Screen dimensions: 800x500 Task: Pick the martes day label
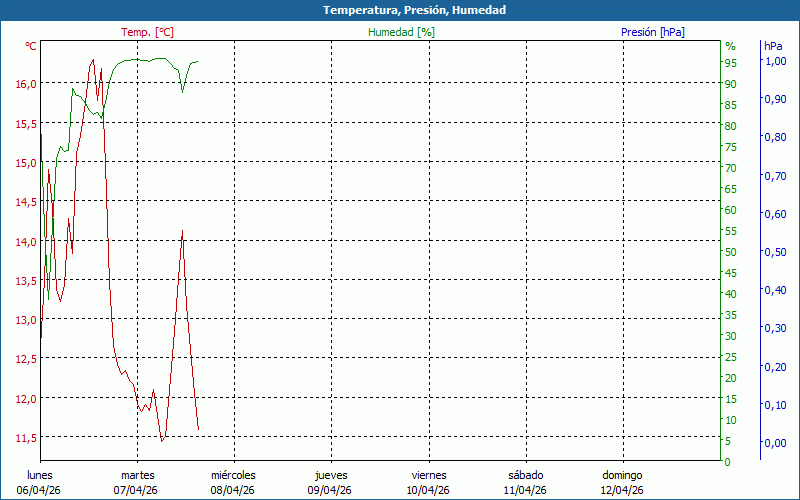(137, 475)
